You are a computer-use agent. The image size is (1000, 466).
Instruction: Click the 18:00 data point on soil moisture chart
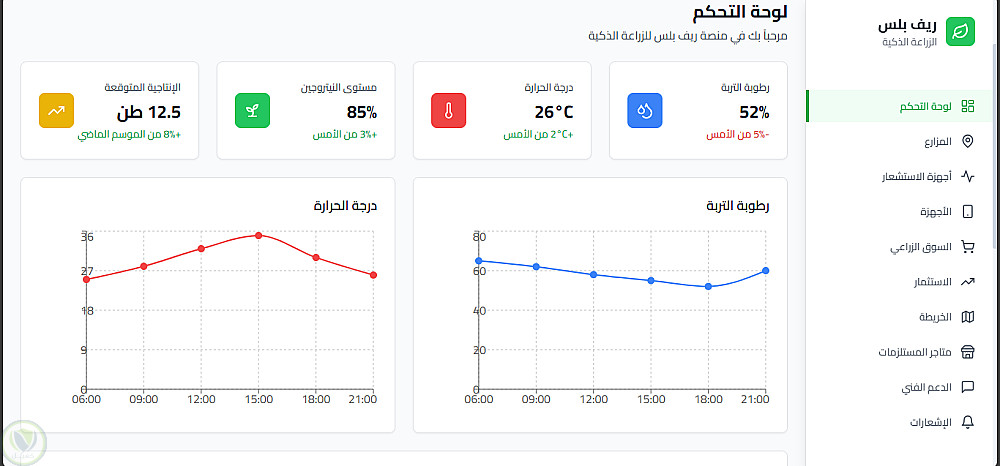708,286
